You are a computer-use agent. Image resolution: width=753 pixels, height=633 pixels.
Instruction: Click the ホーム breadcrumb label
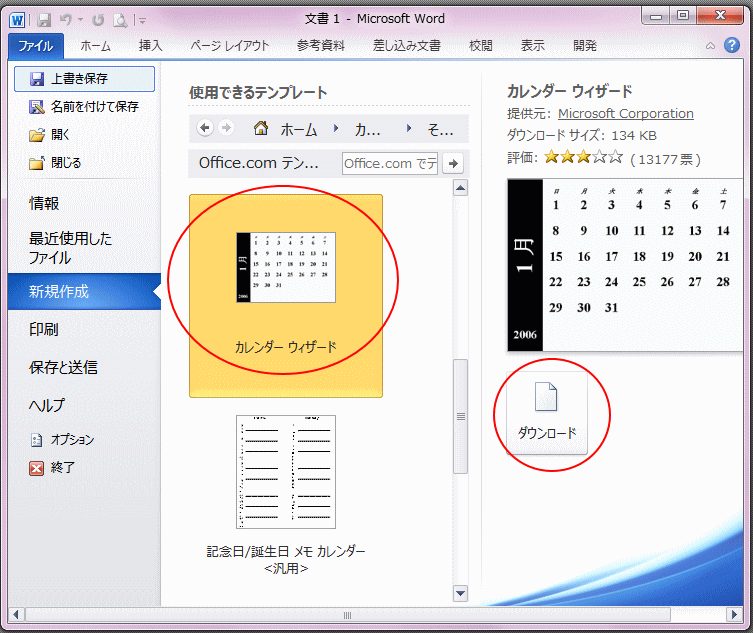299,129
